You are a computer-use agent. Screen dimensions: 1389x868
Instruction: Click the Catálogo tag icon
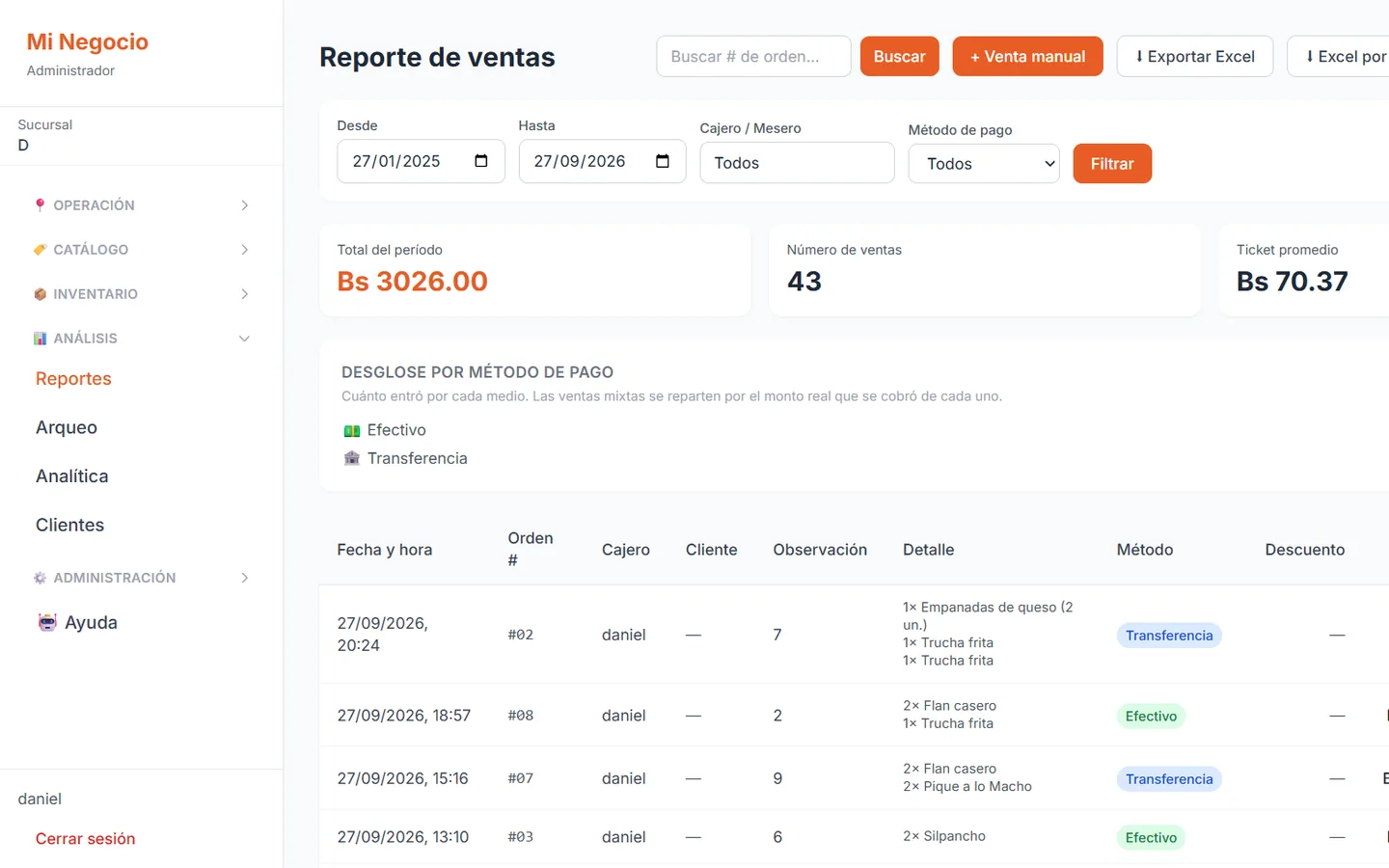[40, 250]
